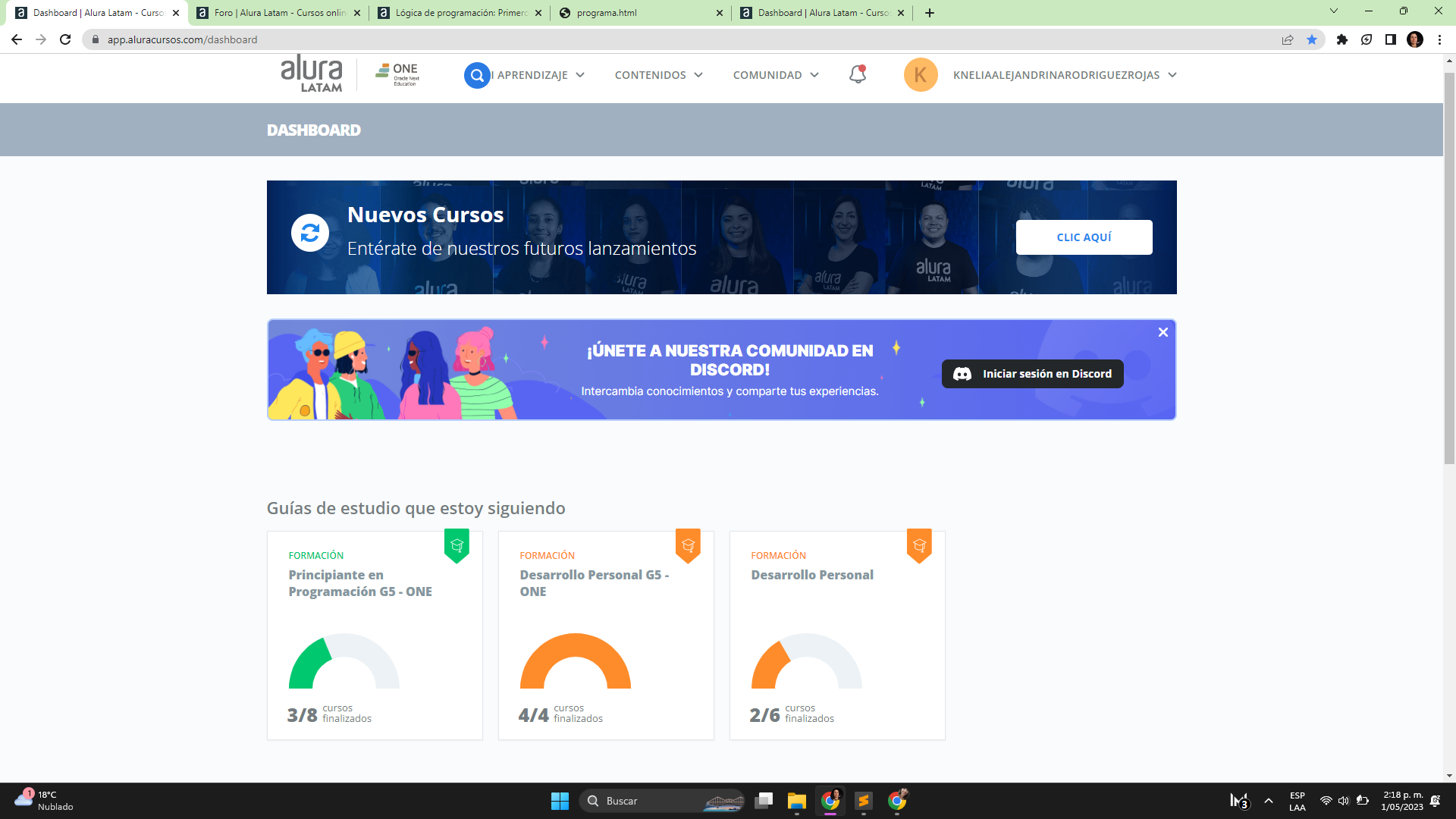This screenshot has width=1456, height=819.
Task: Open the KNELIAALEJANDRINARODRIGUEZROJAS user dropdown
Action: coord(1065,75)
